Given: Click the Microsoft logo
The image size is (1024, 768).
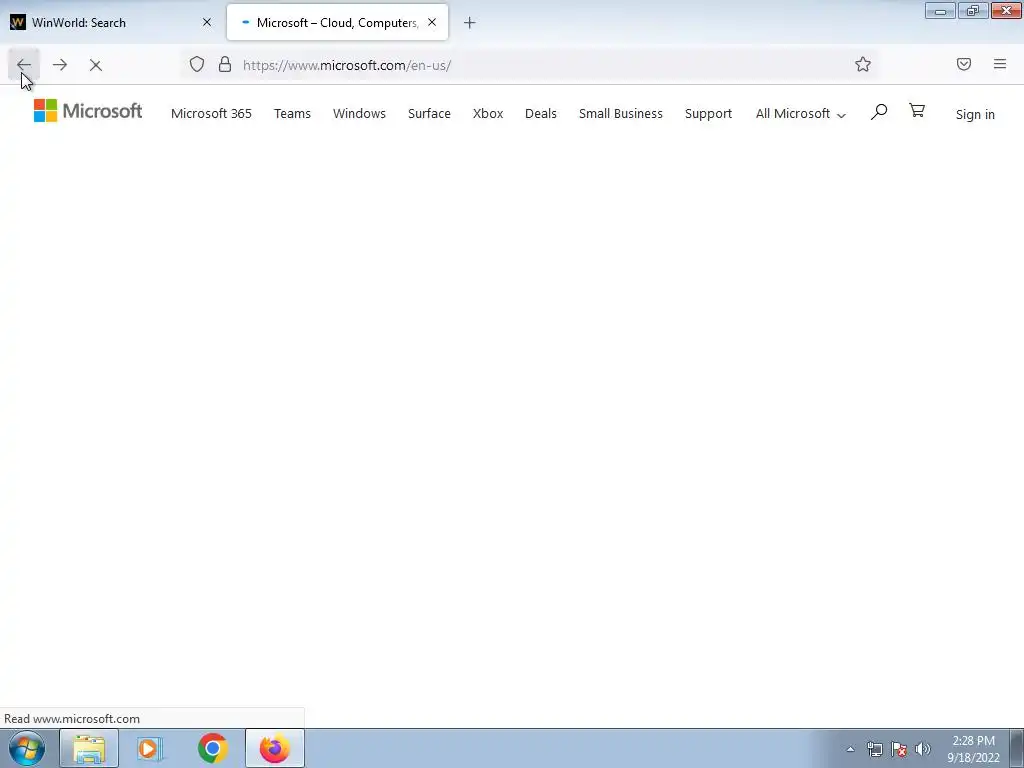Looking at the screenshot, I should pyautogui.click(x=88, y=111).
